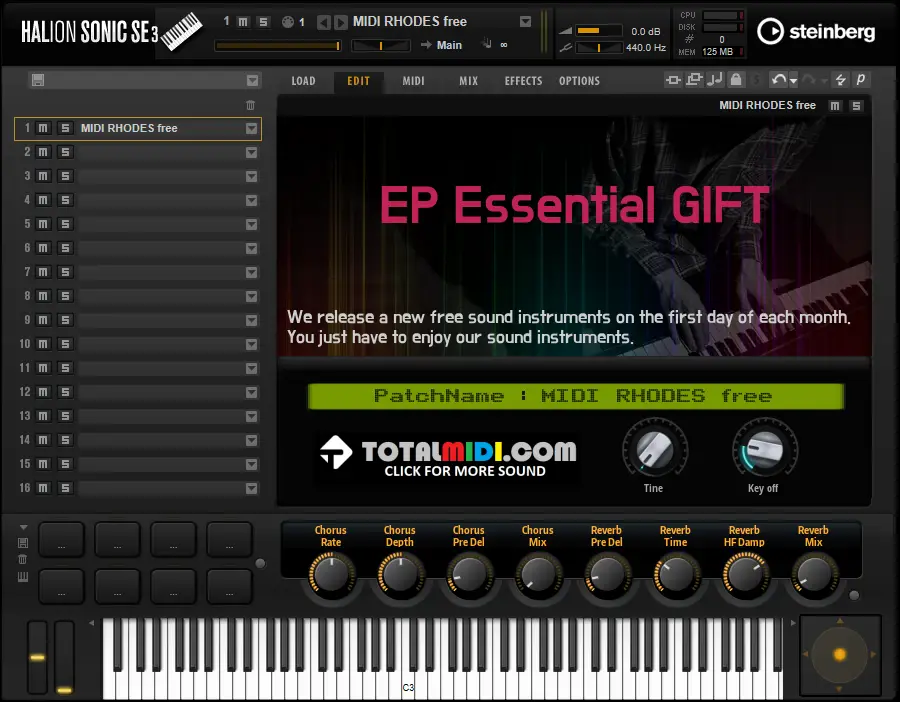Mute slot 12
This screenshot has height=702, width=900.
click(43, 391)
